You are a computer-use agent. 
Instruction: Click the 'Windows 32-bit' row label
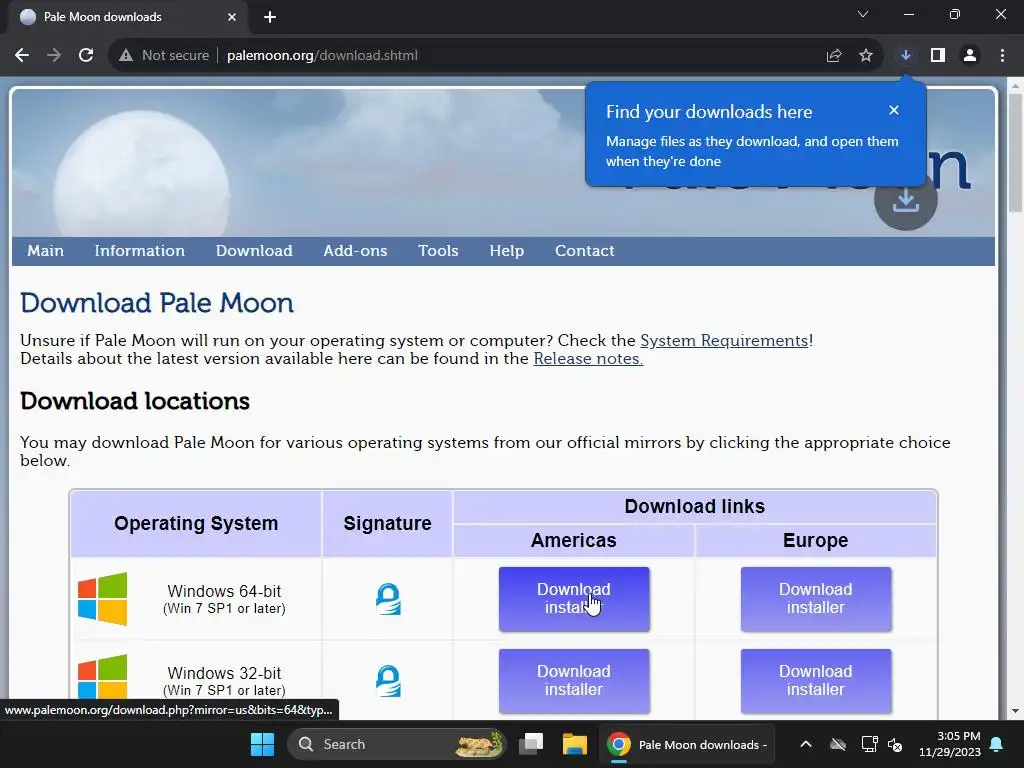coord(224,673)
